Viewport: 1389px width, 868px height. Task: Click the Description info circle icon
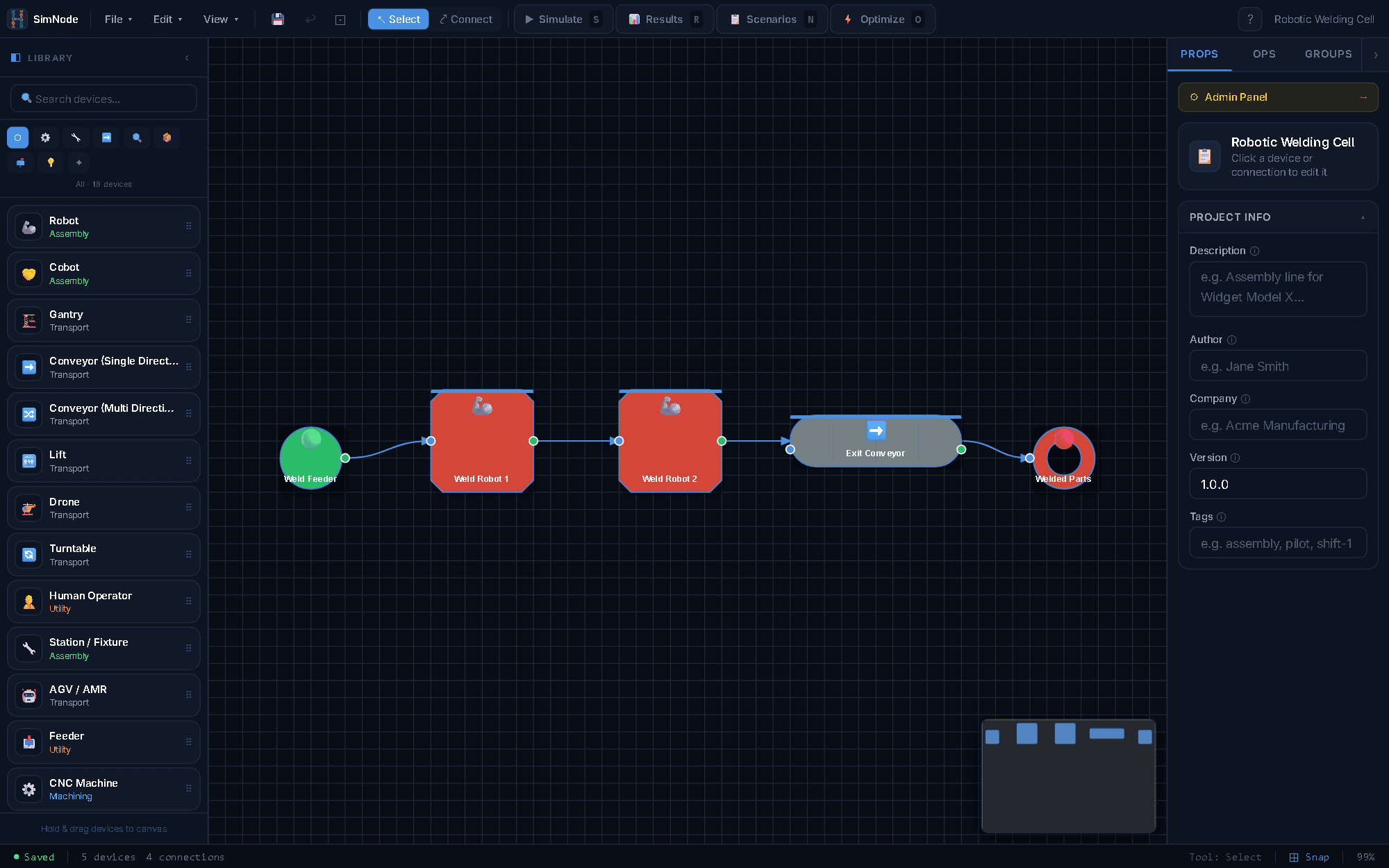tap(1254, 251)
